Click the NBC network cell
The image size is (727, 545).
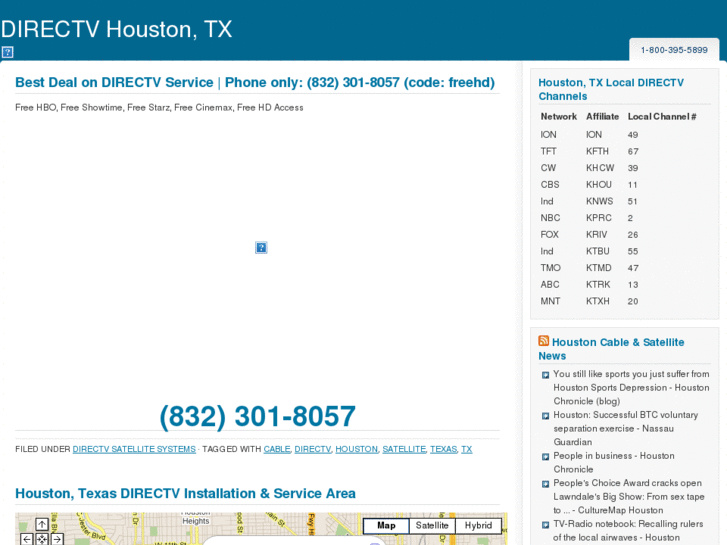550,218
